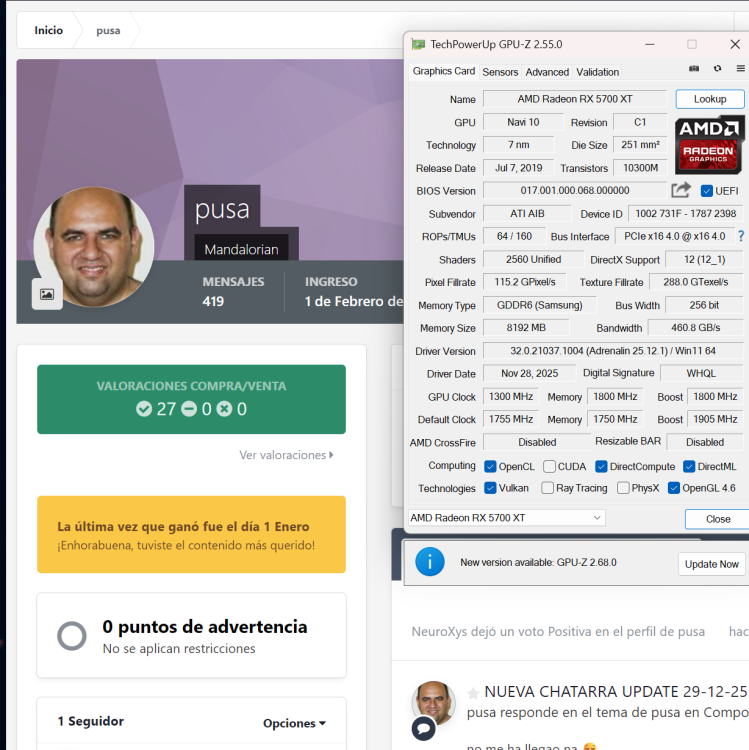This screenshot has width=749, height=750.
Task: Click the neutral ratings minus icon
Action: (x=189, y=409)
